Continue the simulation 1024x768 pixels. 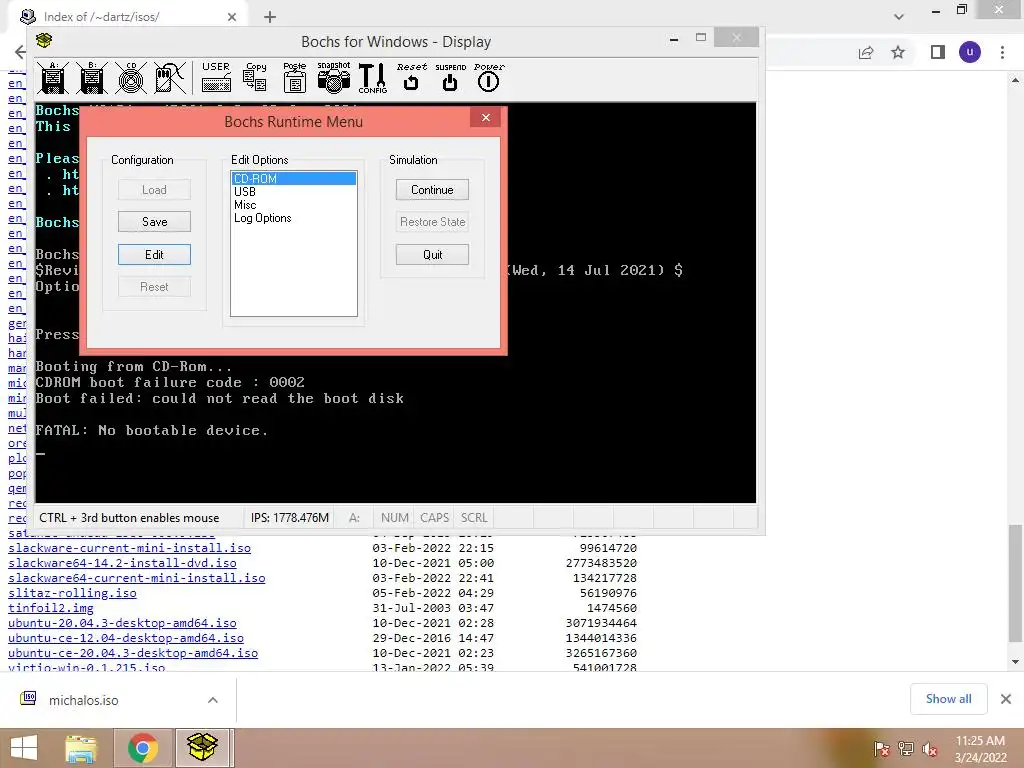(x=432, y=189)
